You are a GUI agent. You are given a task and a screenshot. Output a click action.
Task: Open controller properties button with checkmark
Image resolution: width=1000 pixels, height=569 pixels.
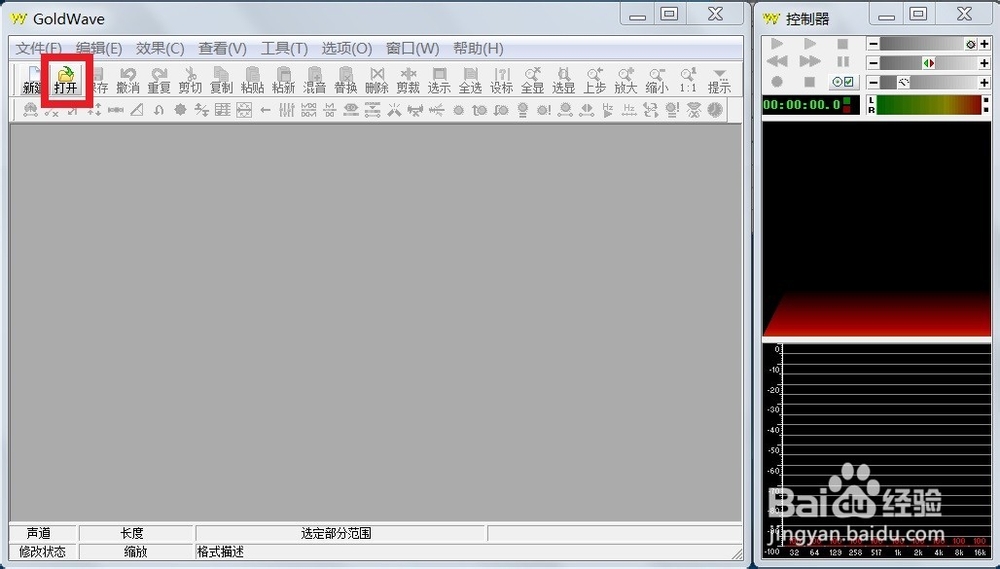844,82
